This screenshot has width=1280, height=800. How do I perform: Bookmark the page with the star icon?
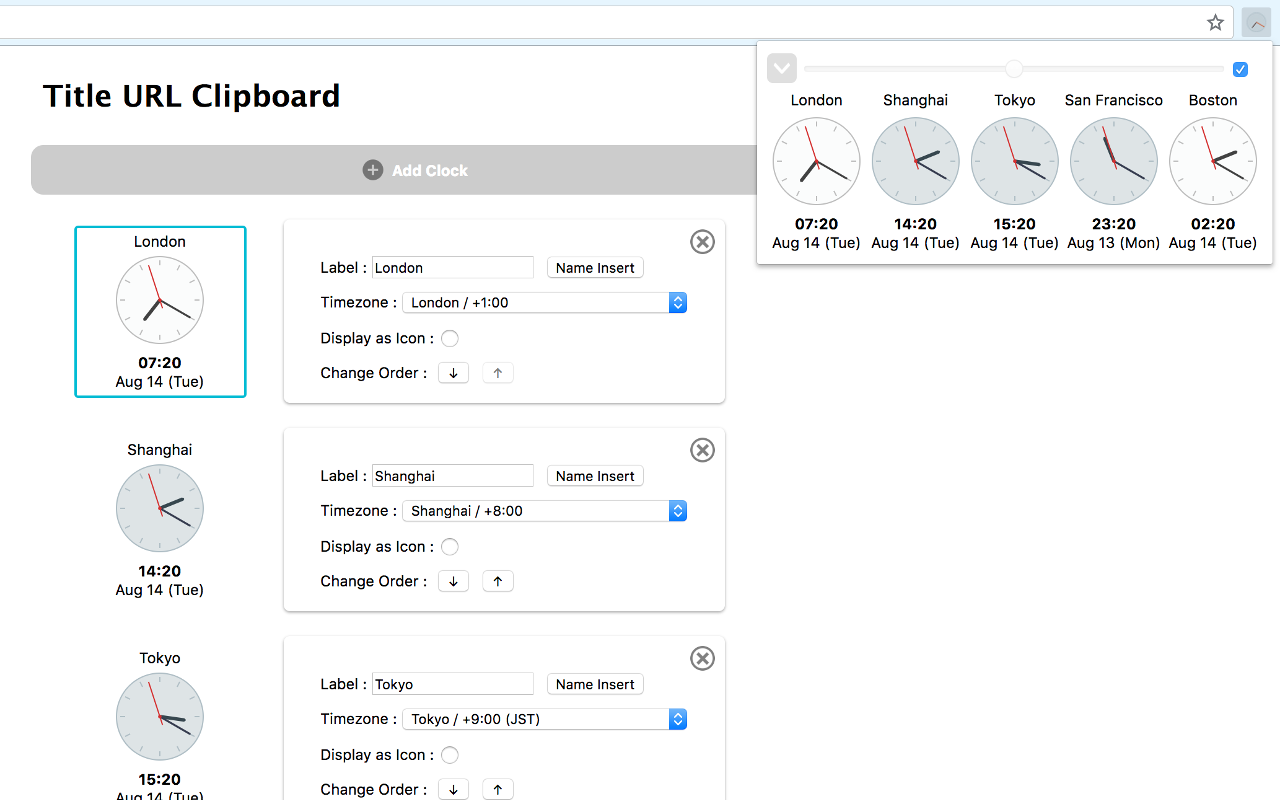(1215, 22)
